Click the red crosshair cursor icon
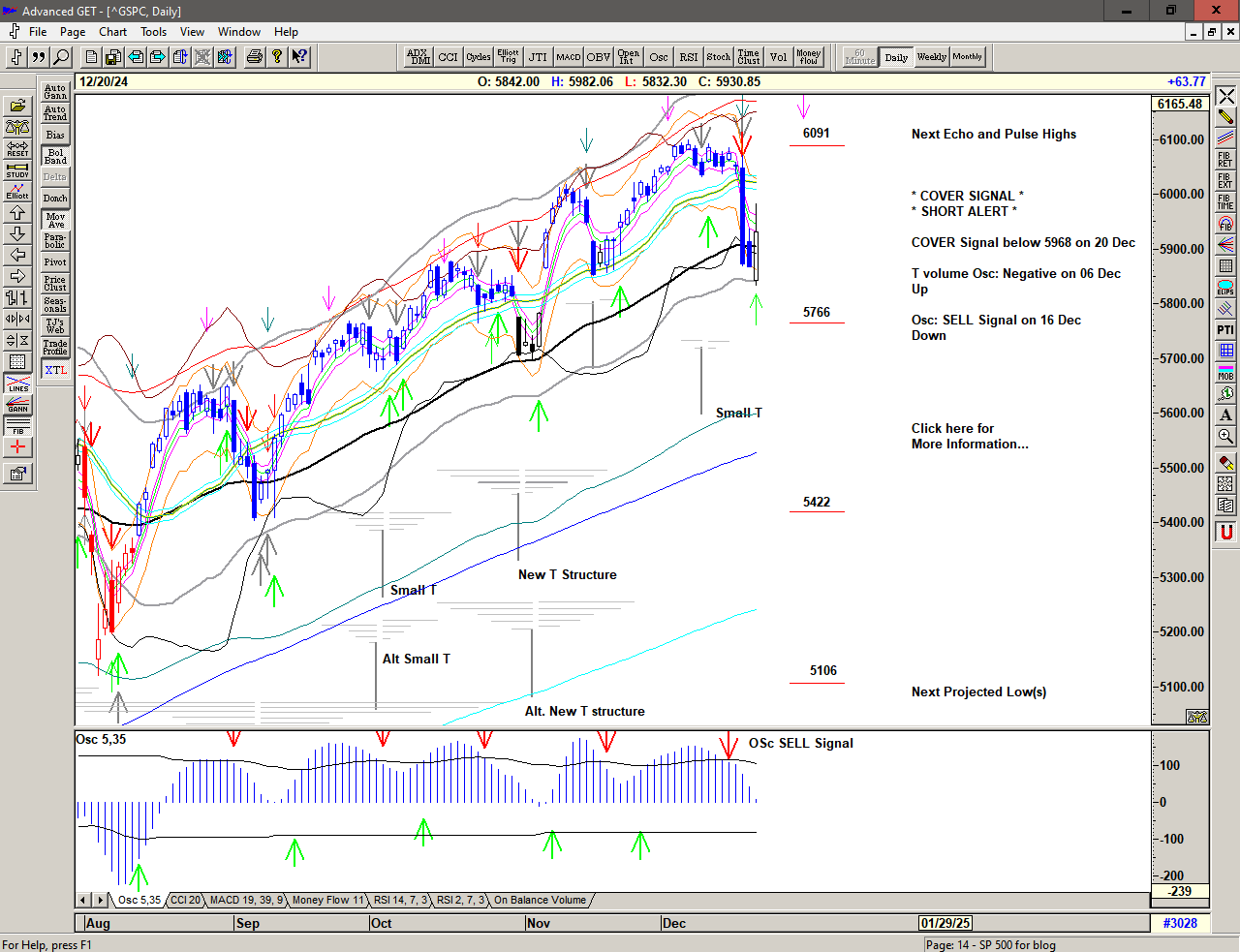The image size is (1240, 952). [17, 447]
